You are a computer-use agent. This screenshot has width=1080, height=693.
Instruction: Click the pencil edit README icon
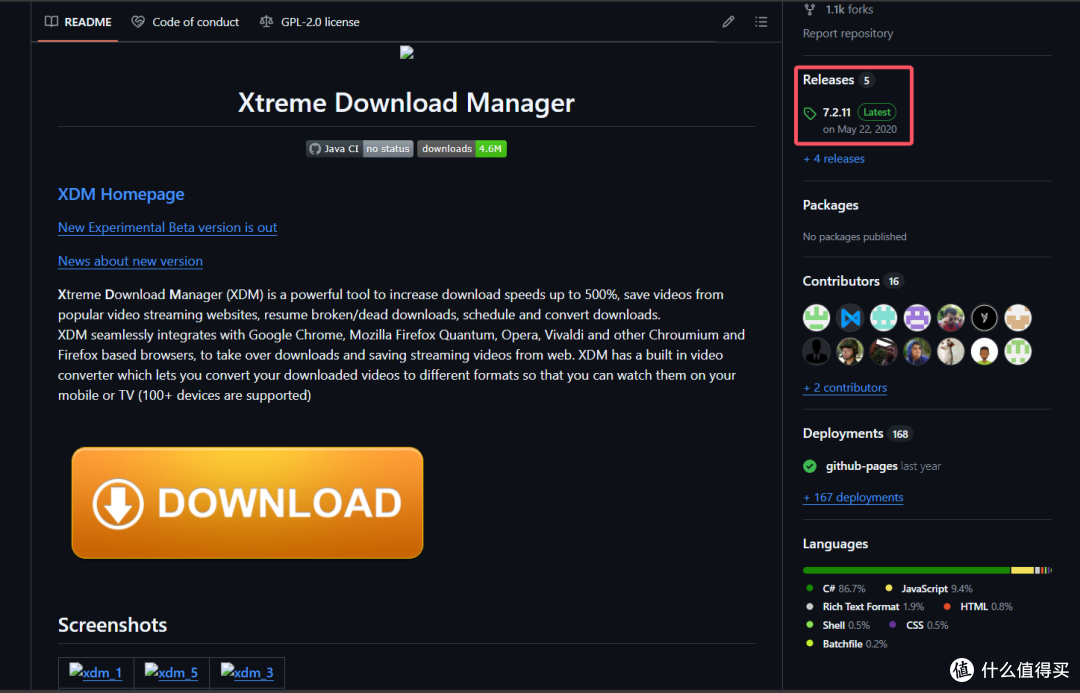pos(728,22)
